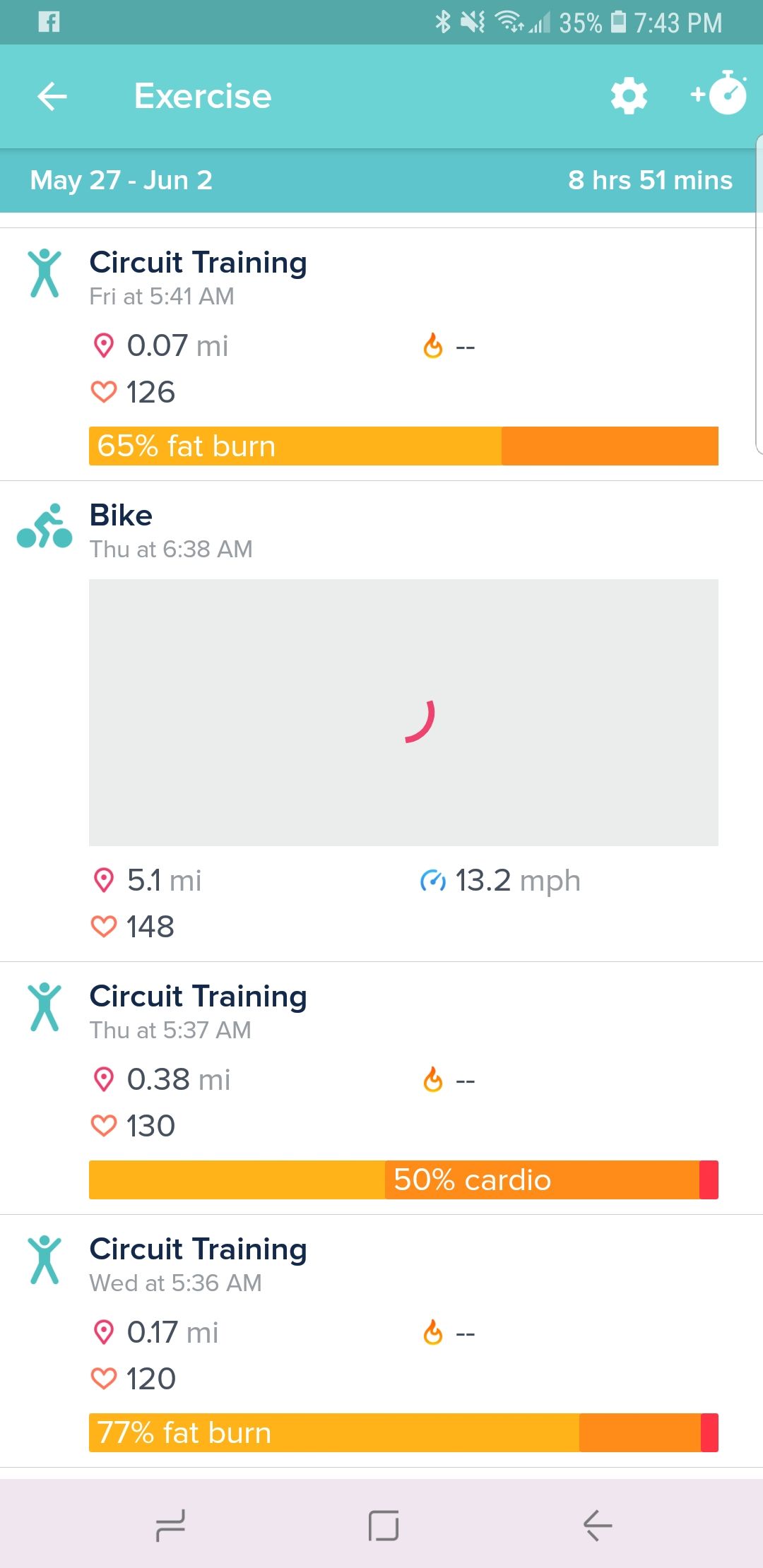Tap the location pin beside 5.1 mi
The width and height of the screenshot is (763, 1568).
[105, 881]
